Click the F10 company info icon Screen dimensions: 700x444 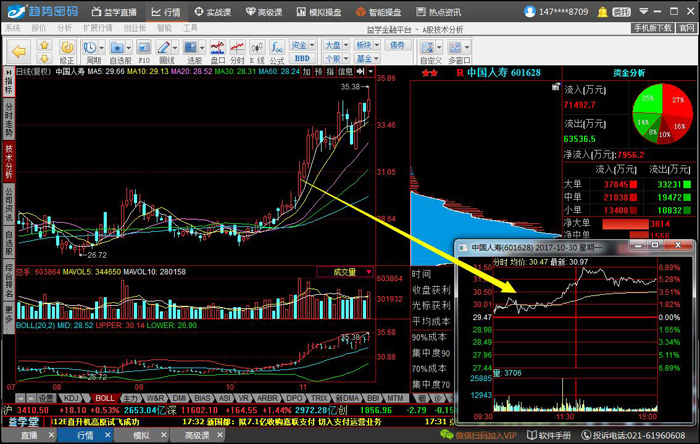143,51
